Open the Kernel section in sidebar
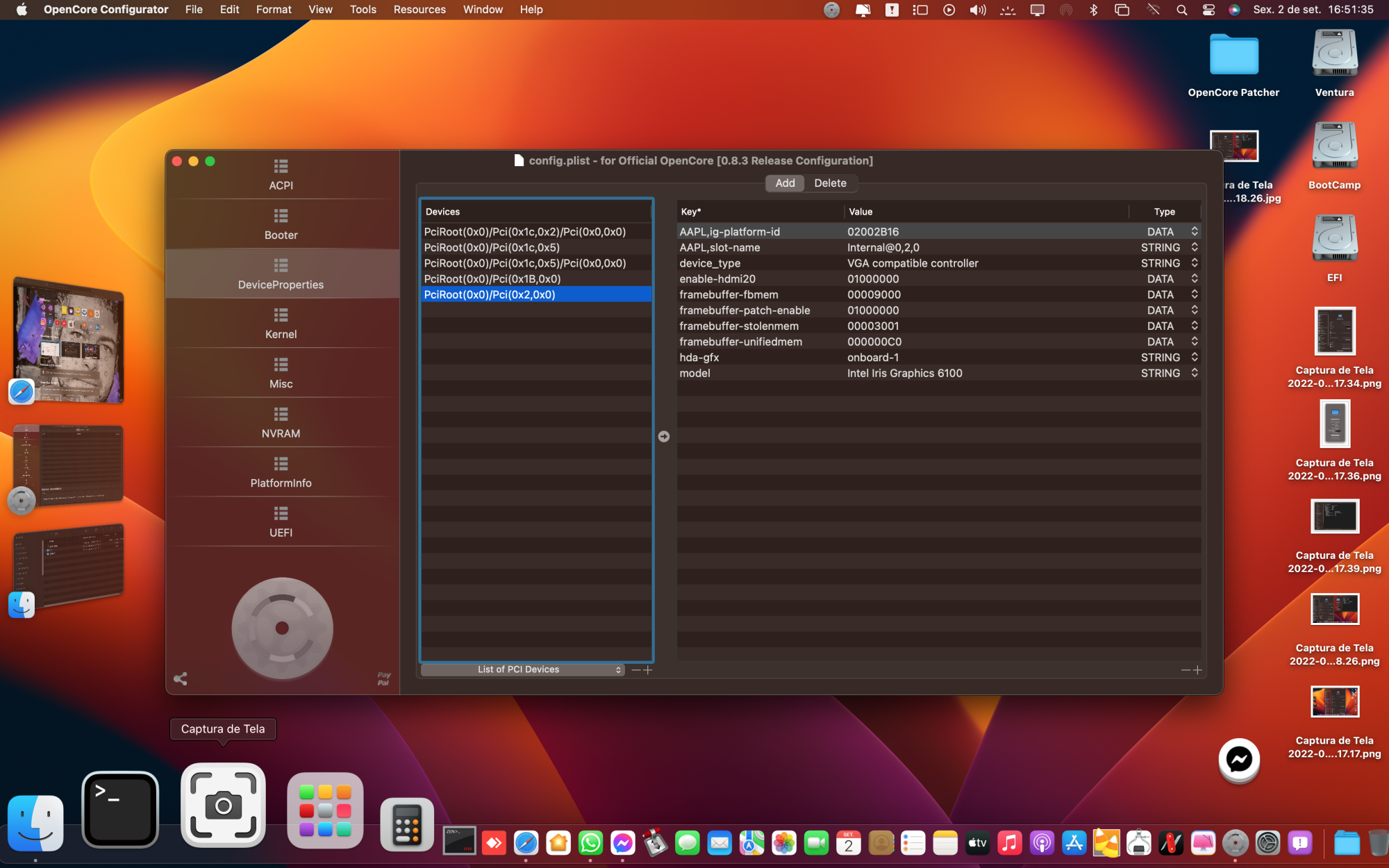 click(x=281, y=324)
